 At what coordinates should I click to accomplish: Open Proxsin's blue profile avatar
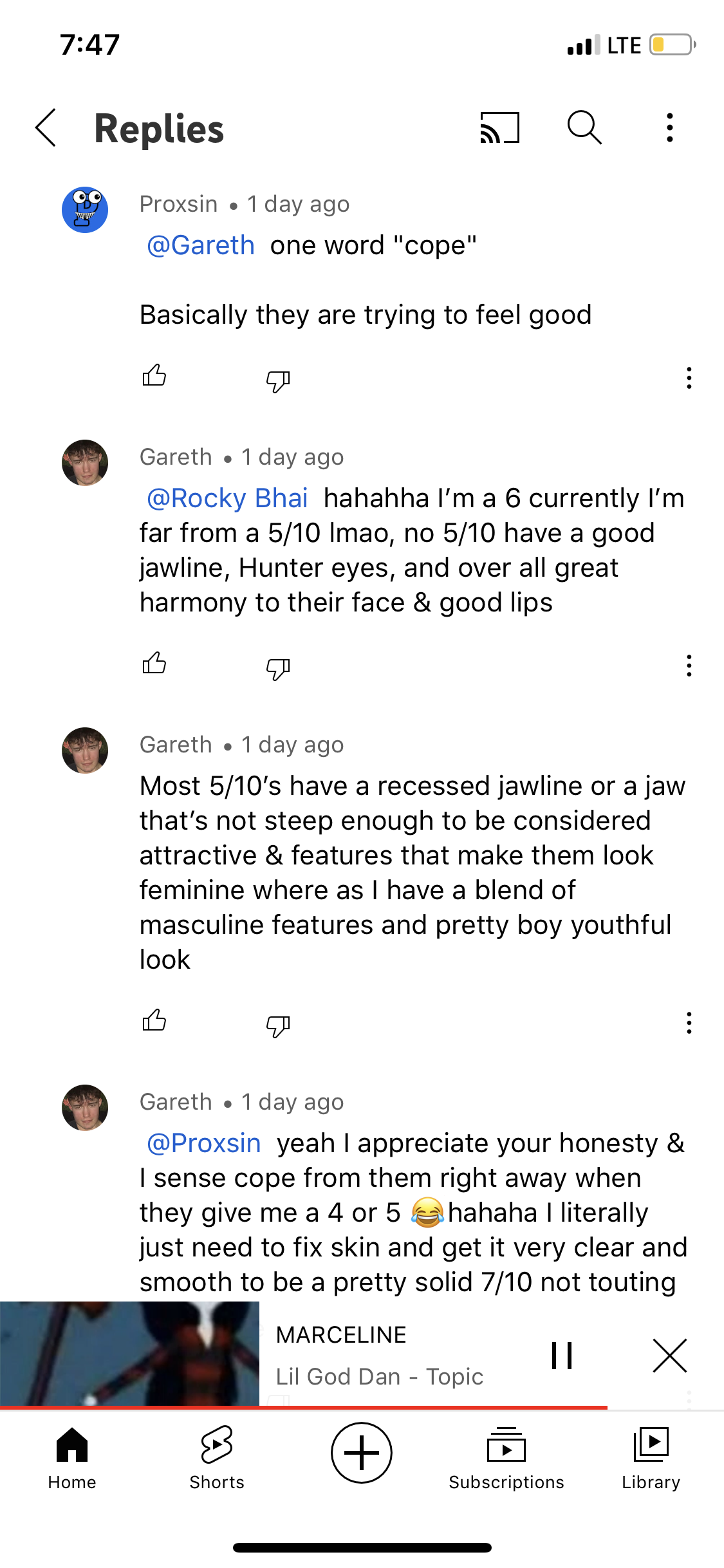point(85,210)
